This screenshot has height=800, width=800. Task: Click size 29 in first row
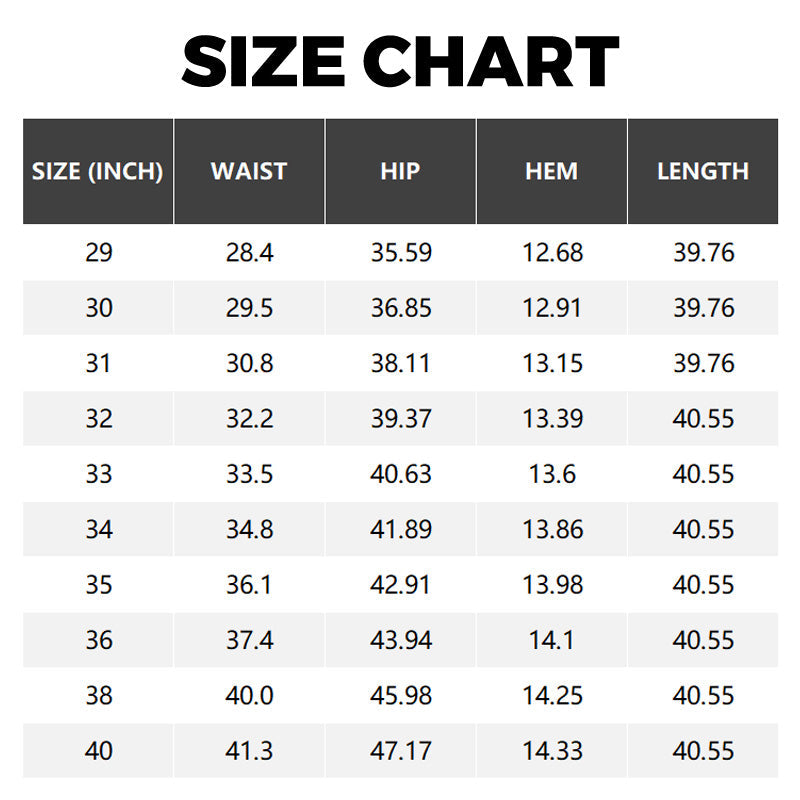pos(98,253)
